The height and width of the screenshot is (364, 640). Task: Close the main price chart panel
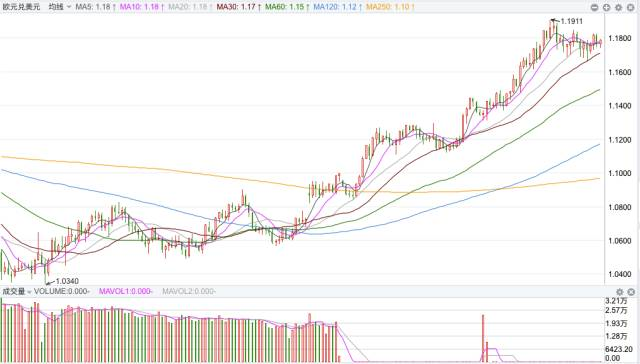(631, 7)
